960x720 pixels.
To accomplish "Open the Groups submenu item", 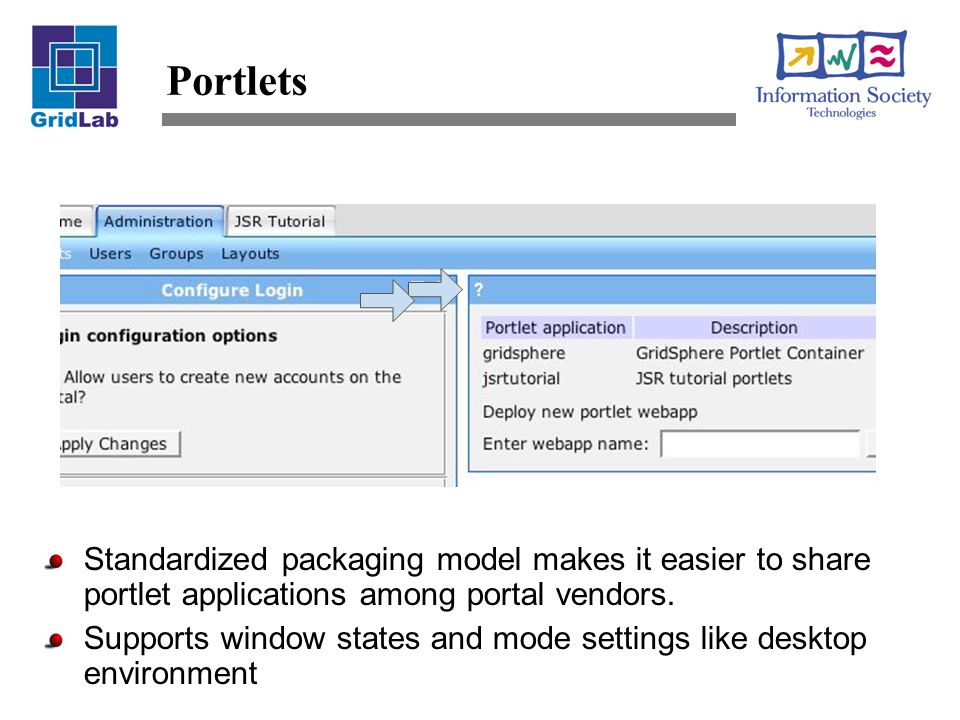I will pos(176,253).
